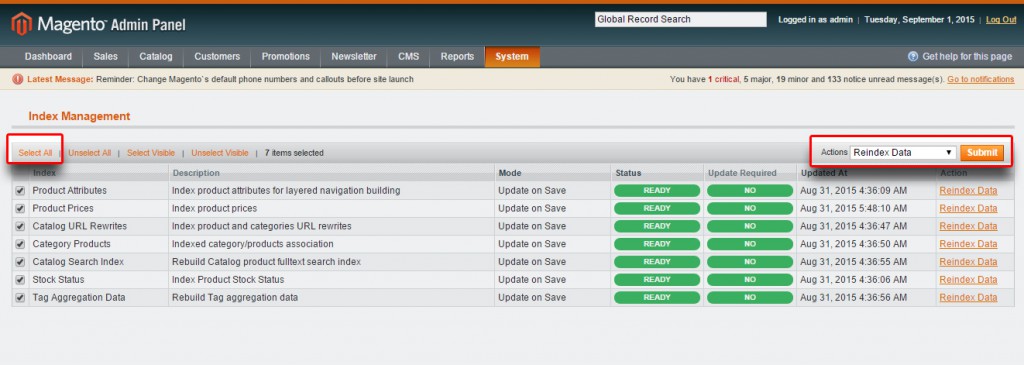Screen dimensions: 1024x365
Task: Open Go to notifications link
Action: tap(981, 79)
